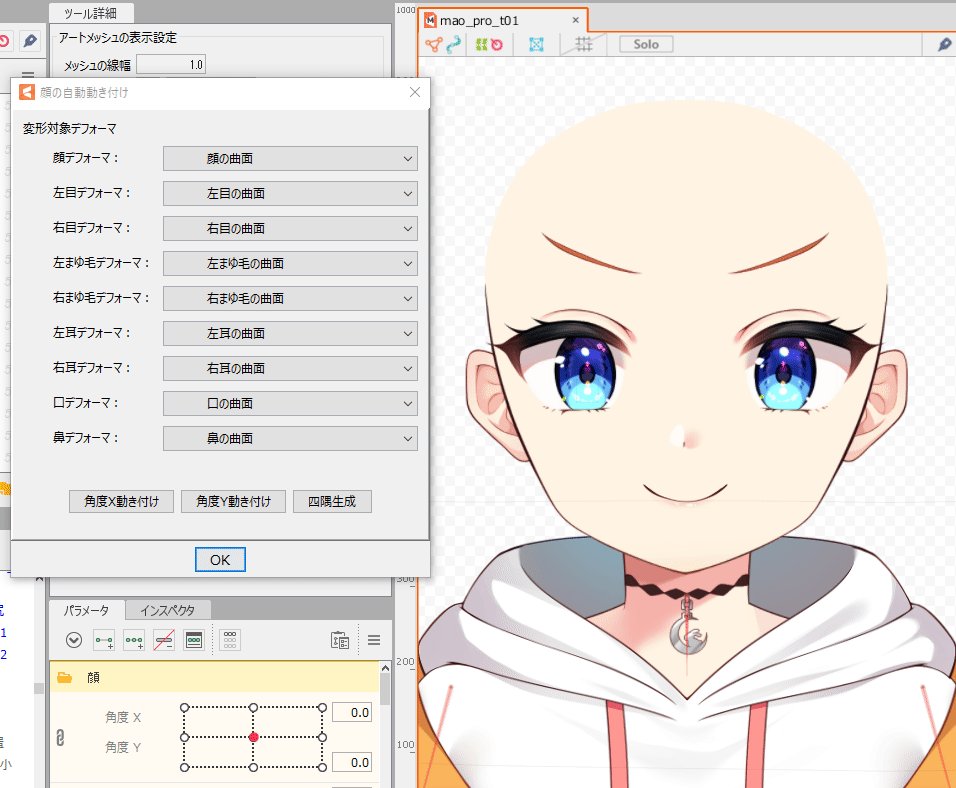Image resolution: width=956 pixels, height=788 pixels.
Task: Click the deformer path tool icon
Action: 456,45
